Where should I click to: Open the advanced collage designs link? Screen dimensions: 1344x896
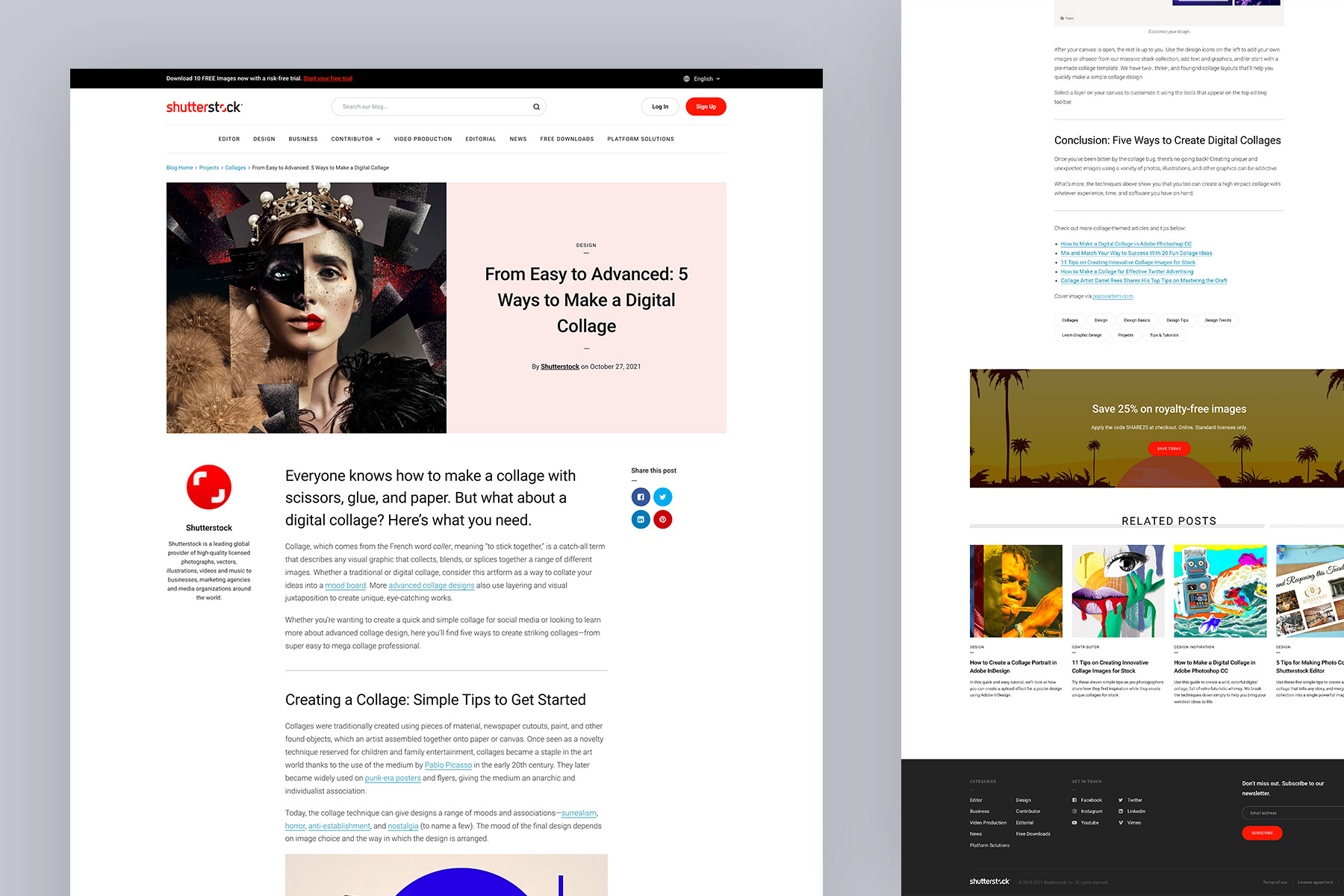click(x=432, y=585)
